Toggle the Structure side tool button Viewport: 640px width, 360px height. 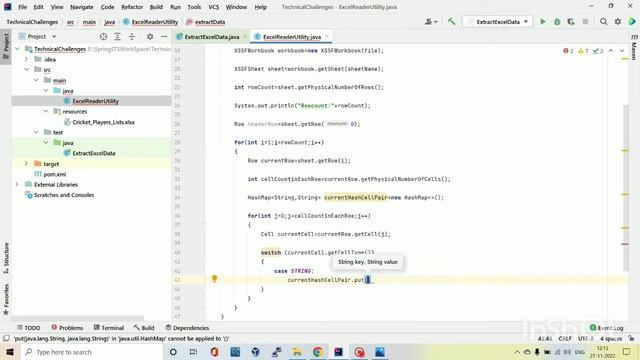point(6,258)
